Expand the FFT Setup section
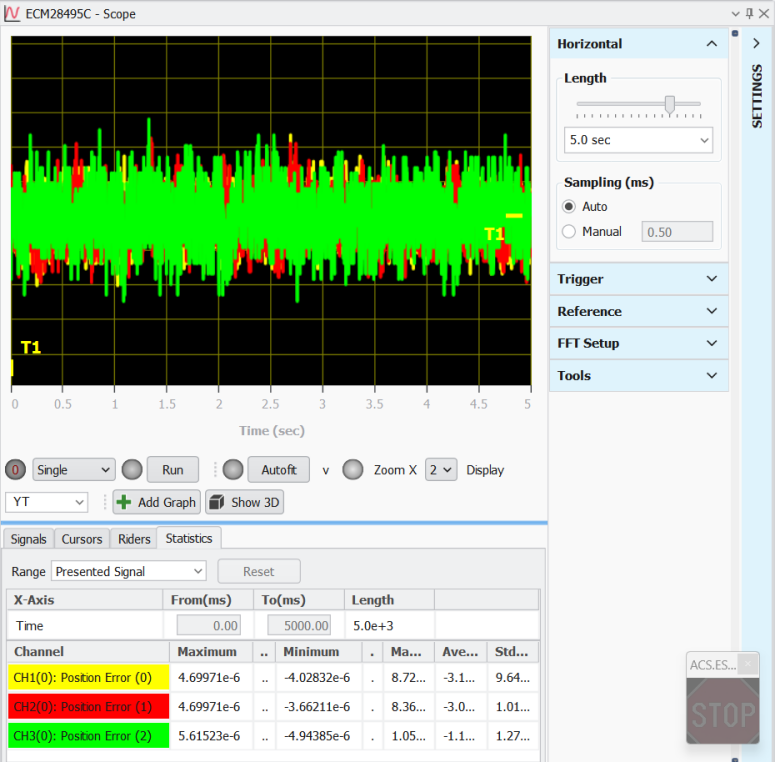This screenshot has height=762, width=775. point(637,343)
